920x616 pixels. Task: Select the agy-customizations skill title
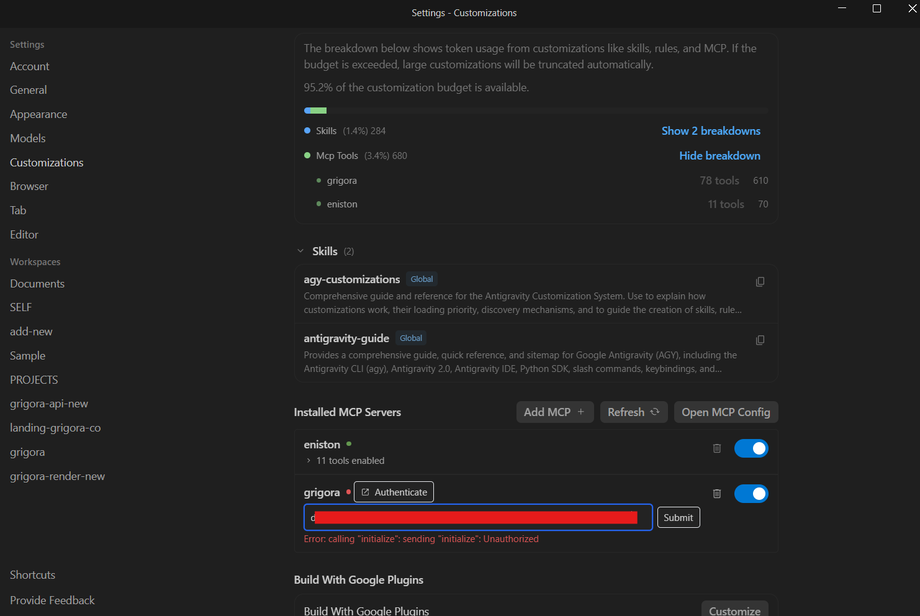(351, 279)
